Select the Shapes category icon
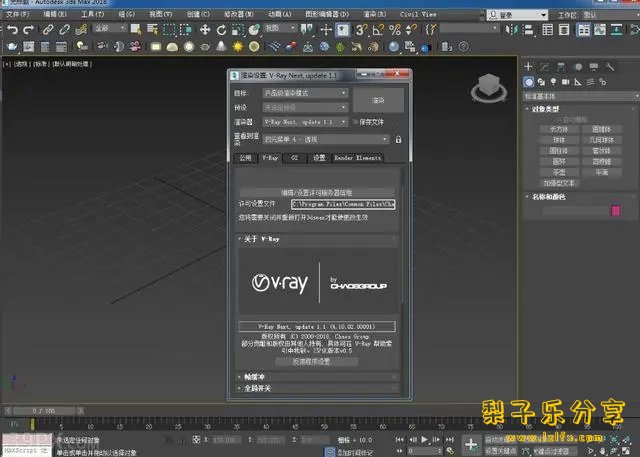Image resolution: width=640 pixels, height=457 pixels. point(541,82)
